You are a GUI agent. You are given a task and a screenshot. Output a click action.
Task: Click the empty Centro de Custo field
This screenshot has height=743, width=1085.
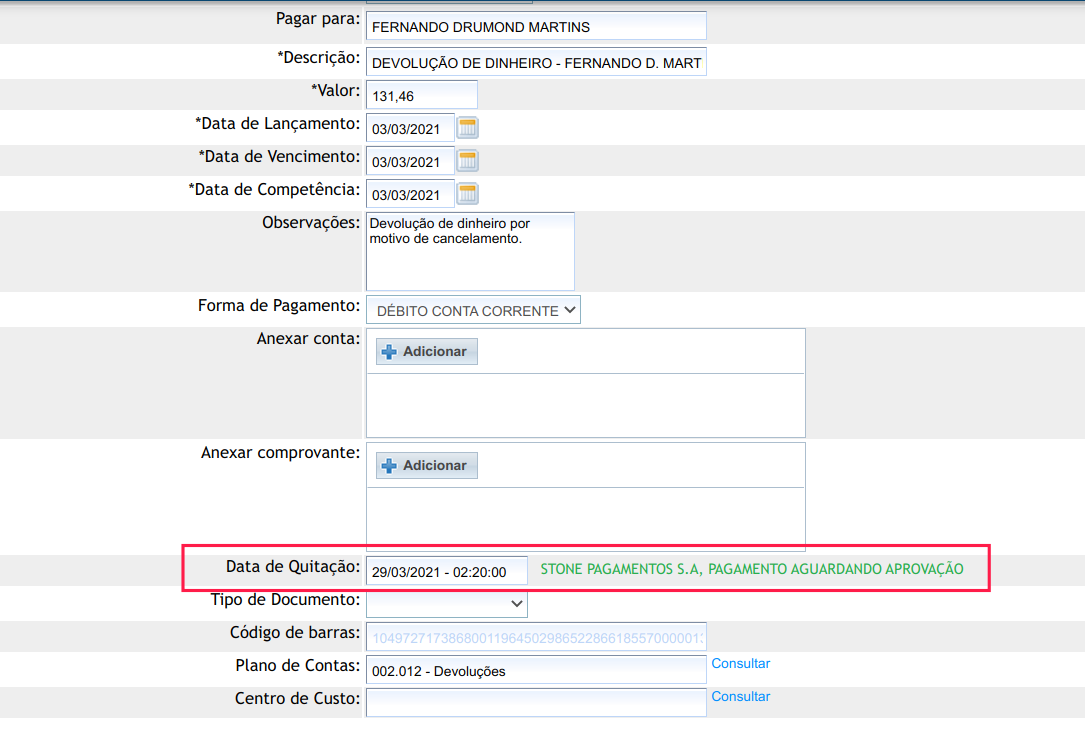click(536, 703)
